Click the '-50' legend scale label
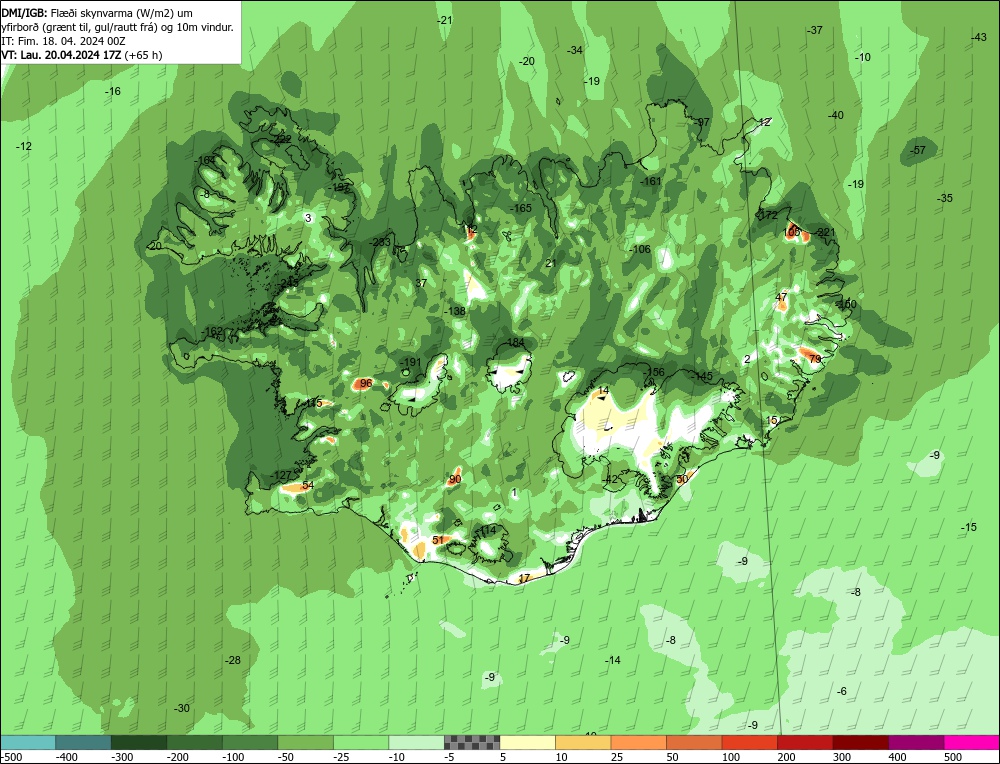 [x=286, y=757]
